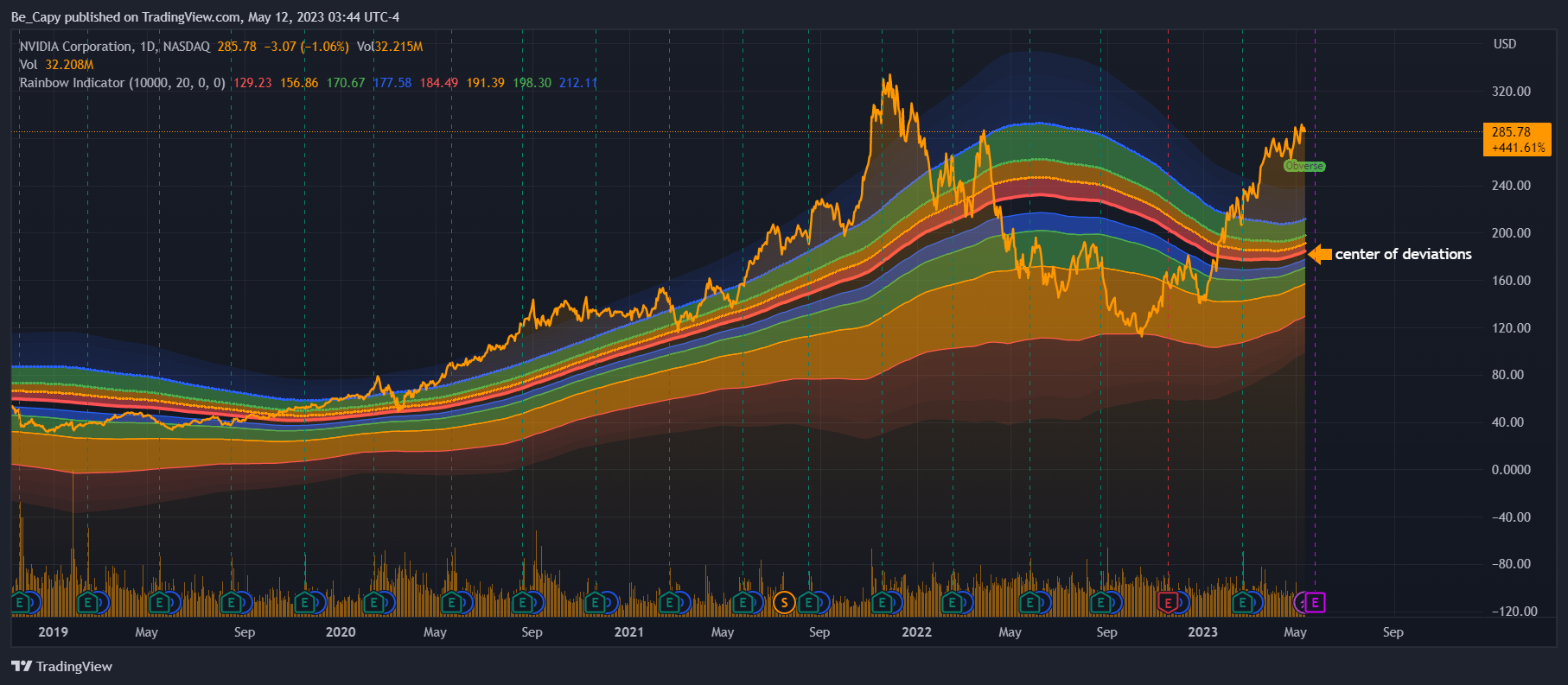Open the November 2021 earnings marker

[882, 602]
